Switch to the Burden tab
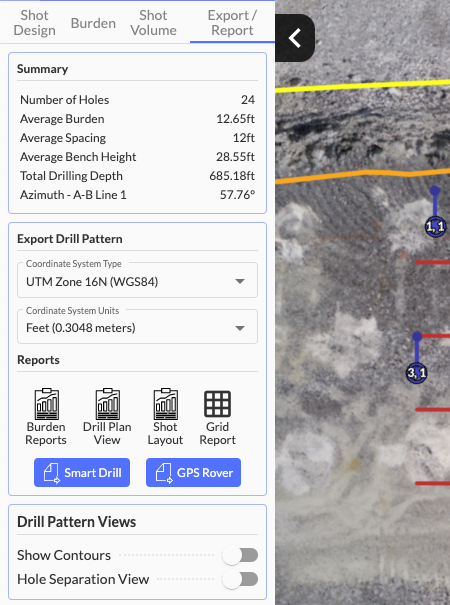This screenshot has height=605, width=450. pos(93,23)
